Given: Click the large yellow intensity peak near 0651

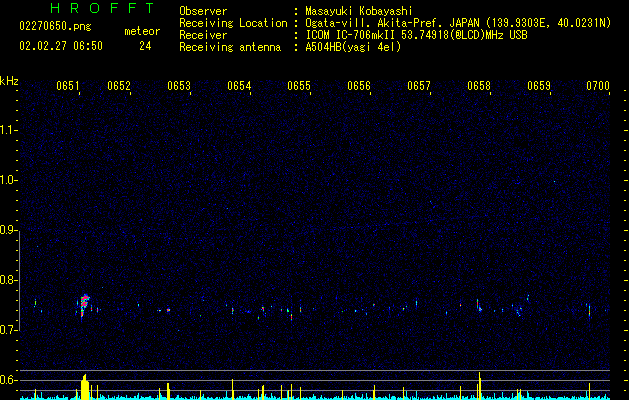Looking at the screenshot, I should [x=84, y=387].
